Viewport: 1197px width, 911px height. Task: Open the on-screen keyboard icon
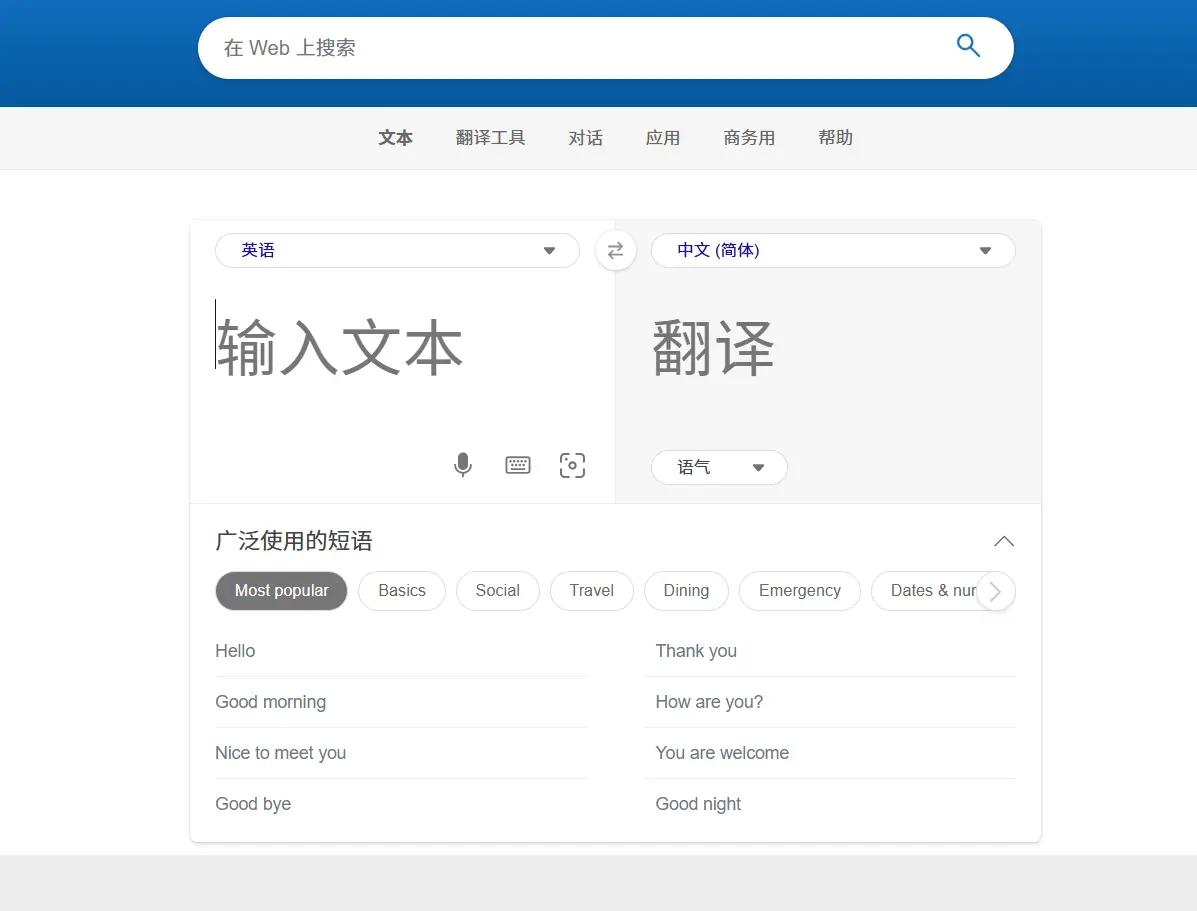tap(517, 465)
